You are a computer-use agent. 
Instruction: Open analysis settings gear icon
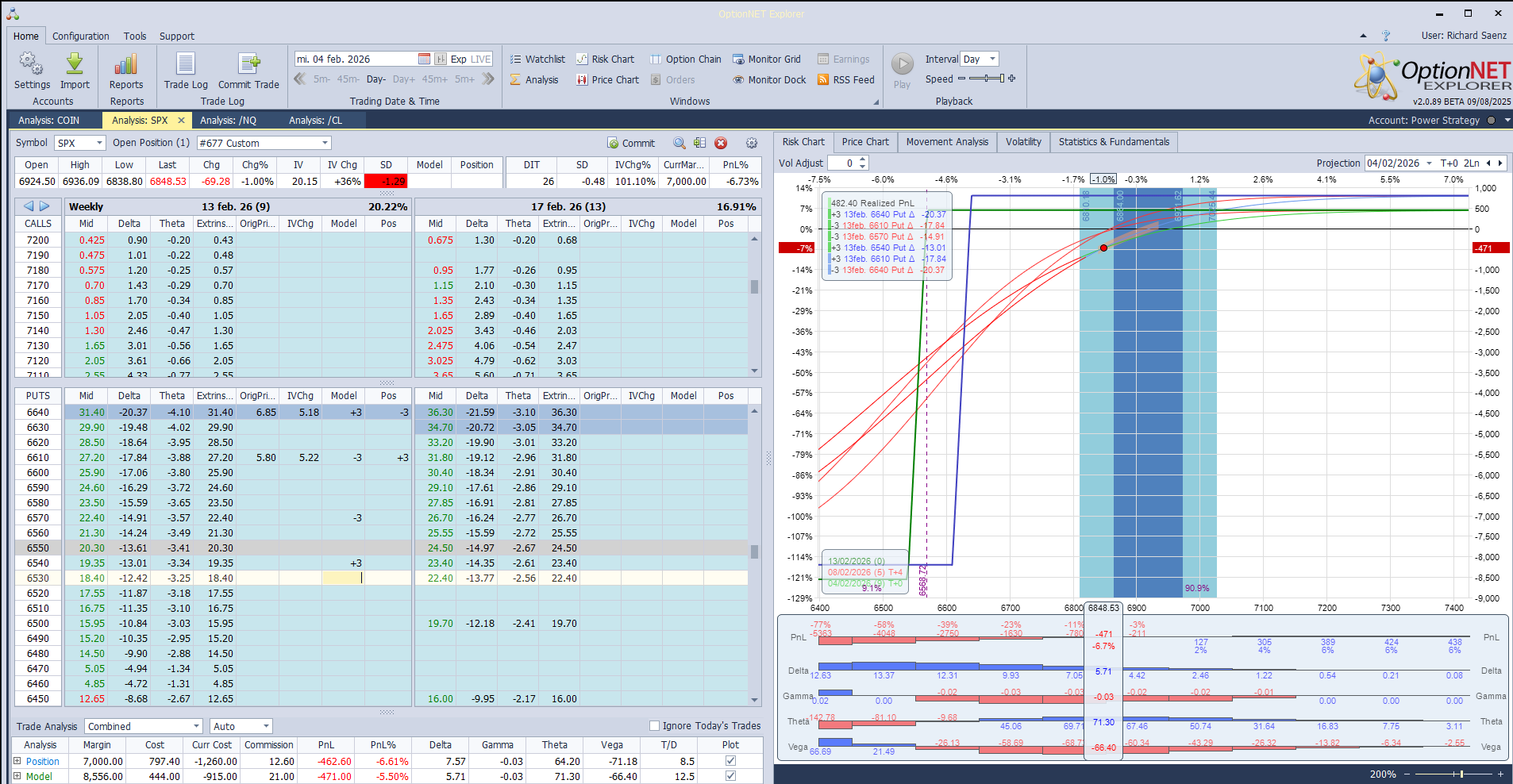point(752,143)
